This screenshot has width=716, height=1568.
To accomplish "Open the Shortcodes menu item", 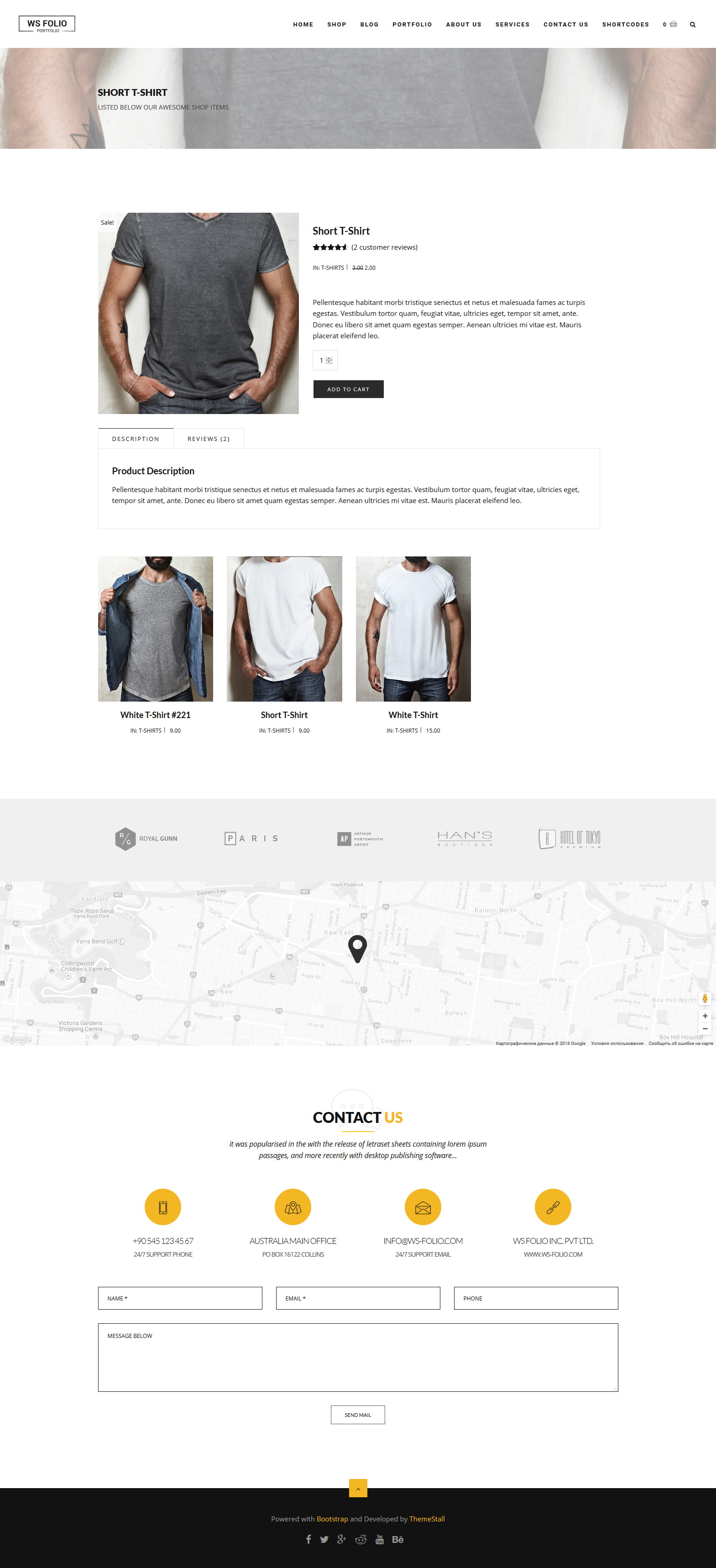I will [625, 24].
